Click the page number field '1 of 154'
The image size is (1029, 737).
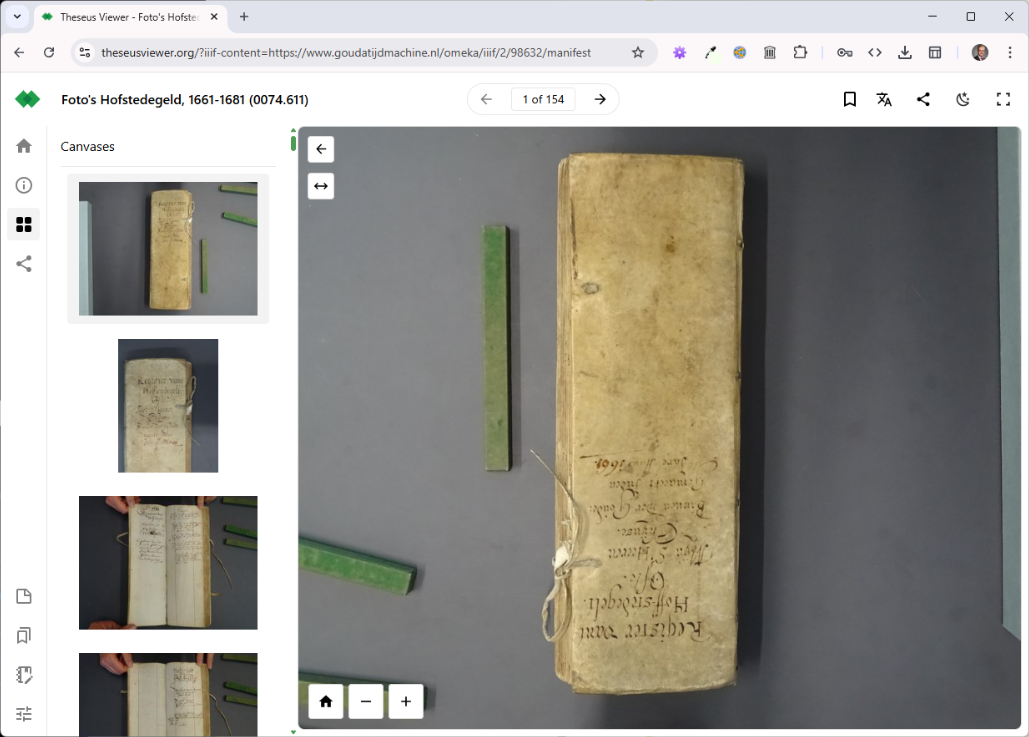tap(544, 99)
